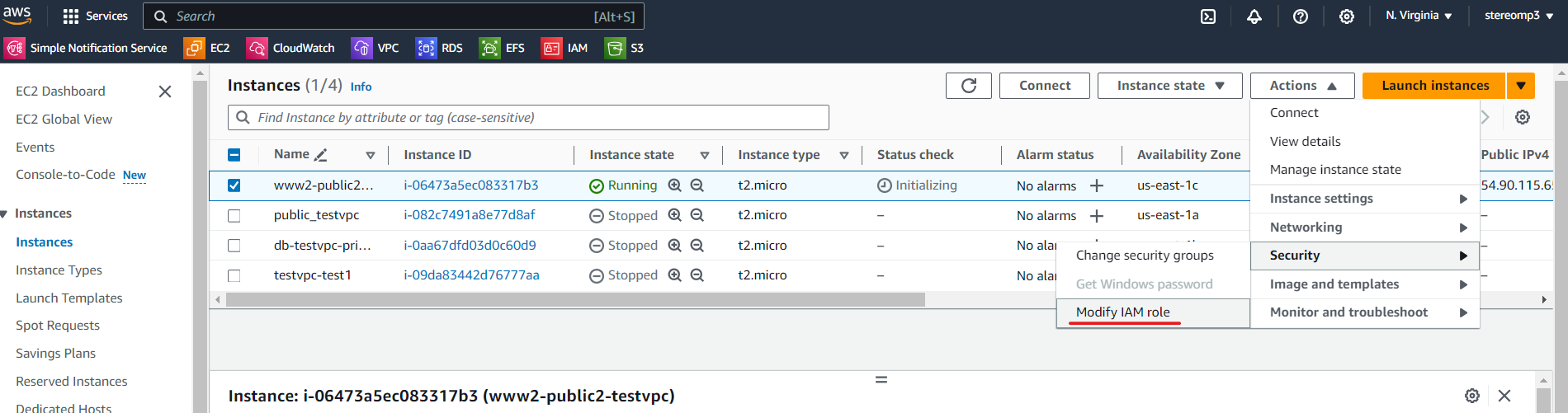The width and height of the screenshot is (1568, 413).
Task: Check the testvpc-test1 instance checkbox
Action: coord(234,275)
